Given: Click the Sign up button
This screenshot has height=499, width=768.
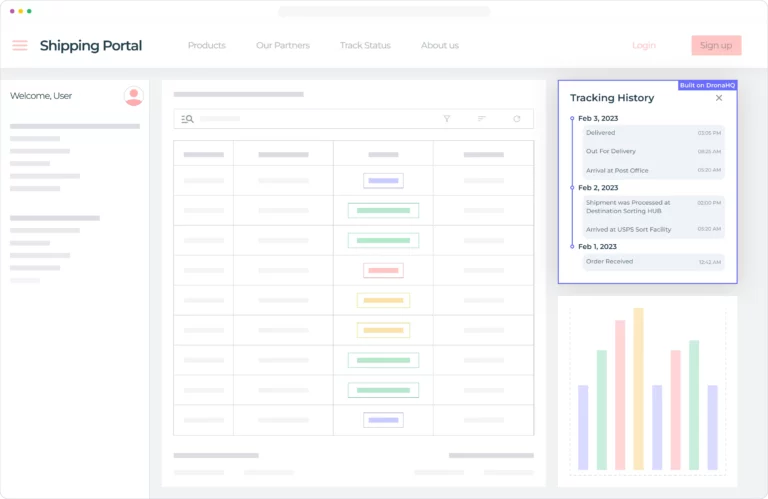Looking at the screenshot, I should pos(716,45).
